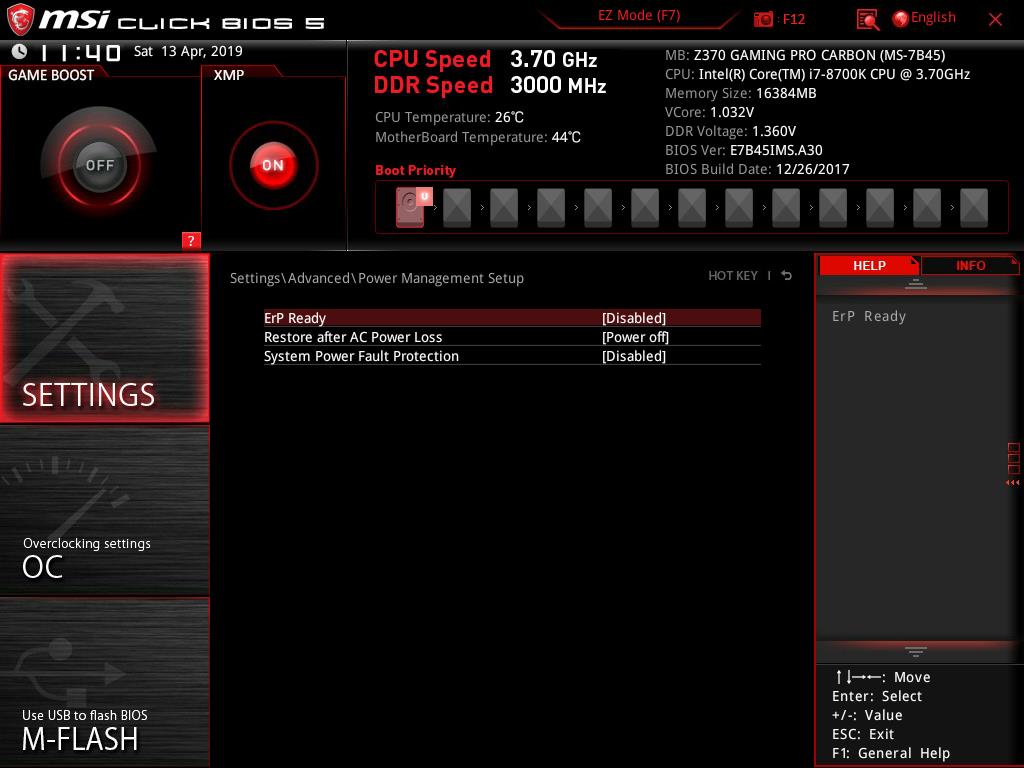Select the ErP Ready row label

[295, 318]
